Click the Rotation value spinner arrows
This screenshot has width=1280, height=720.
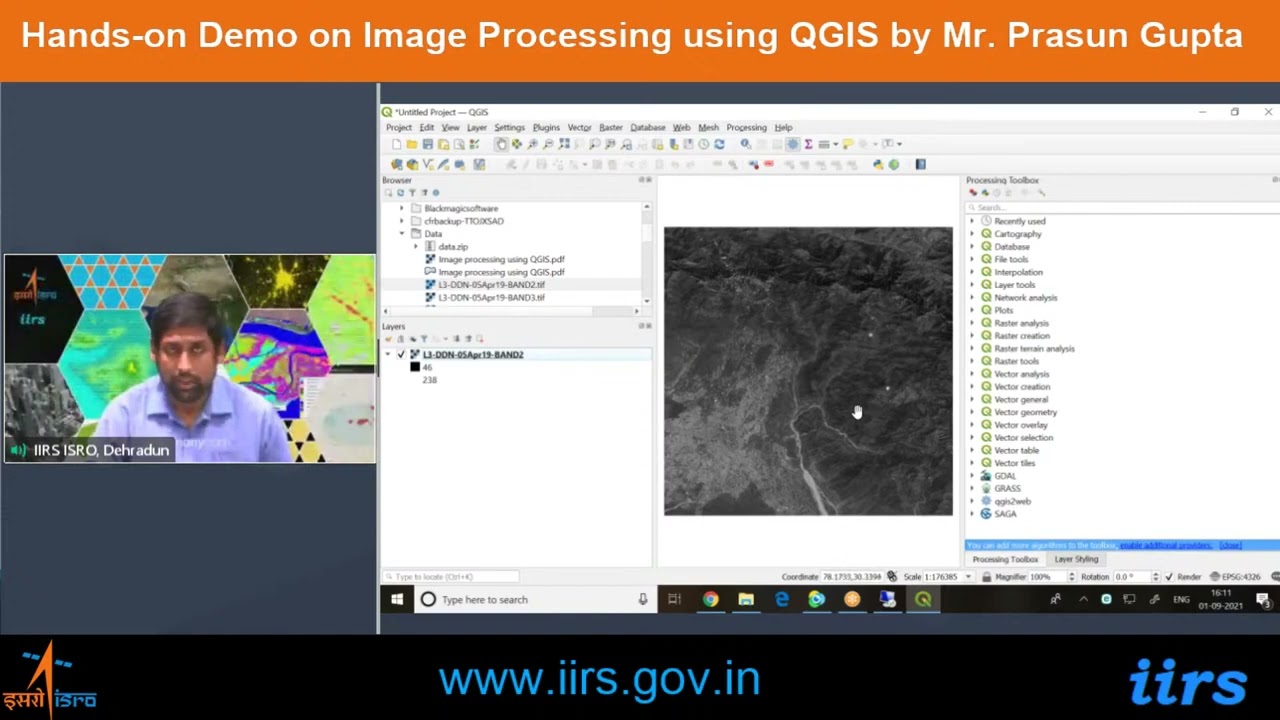1155,577
